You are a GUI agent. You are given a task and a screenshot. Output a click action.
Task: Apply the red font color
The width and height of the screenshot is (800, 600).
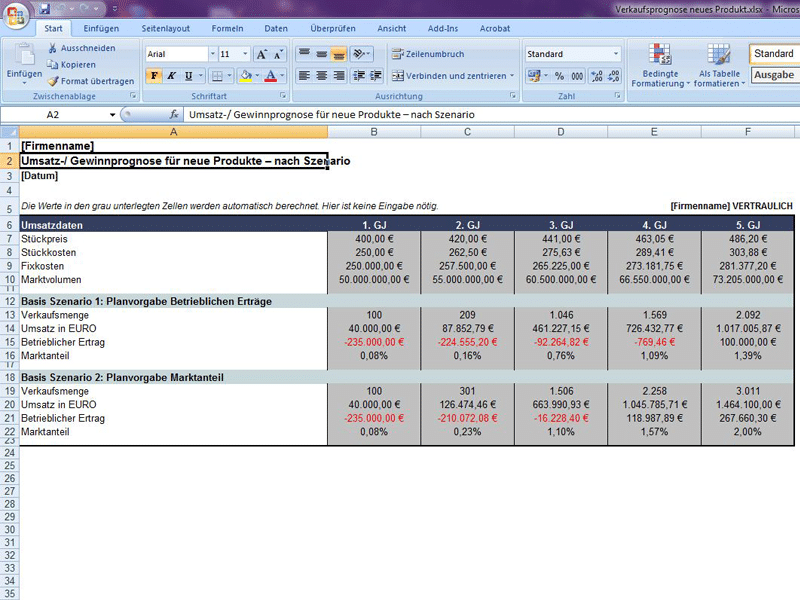[271, 76]
